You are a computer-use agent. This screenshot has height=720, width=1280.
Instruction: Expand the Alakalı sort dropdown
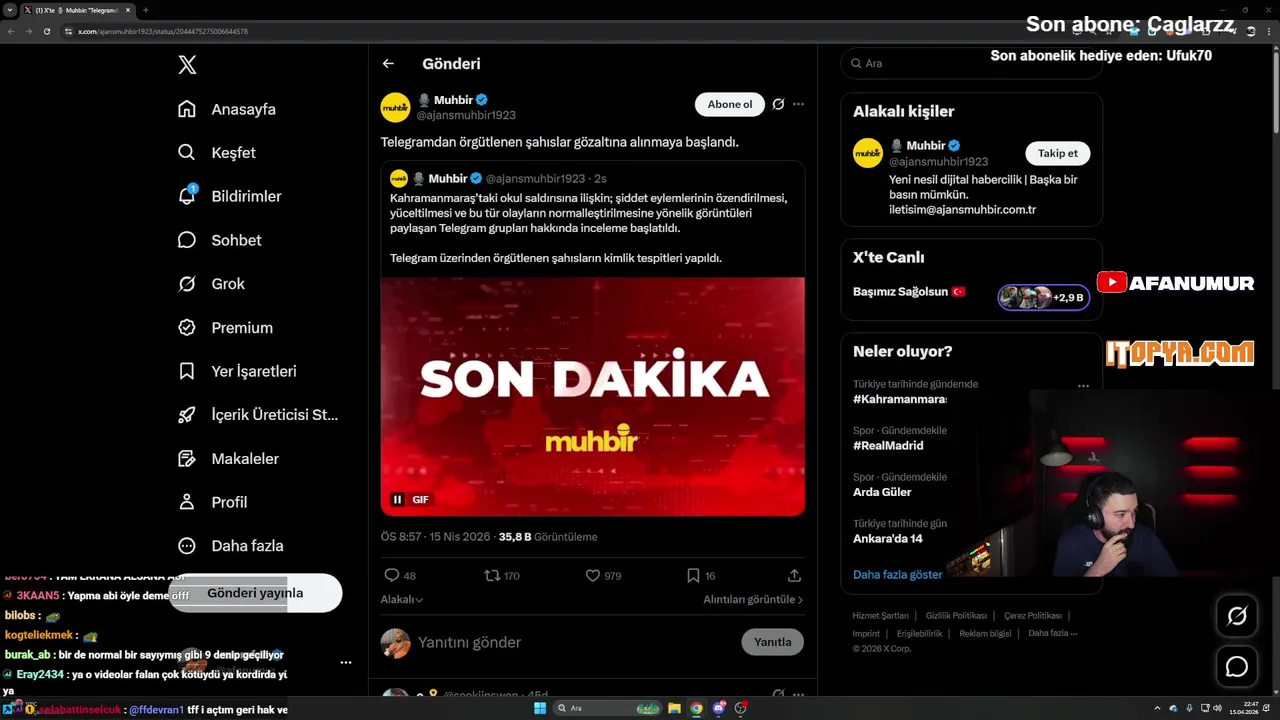click(x=402, y=599)
